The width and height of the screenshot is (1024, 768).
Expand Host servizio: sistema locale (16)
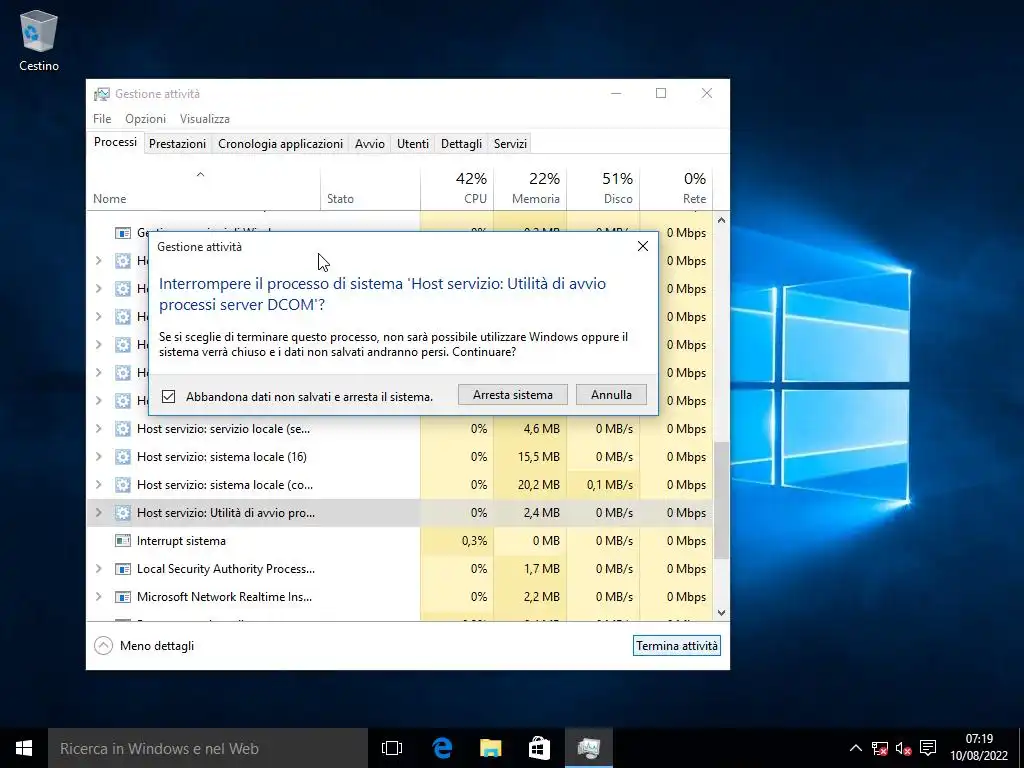(x=99, y=456)
